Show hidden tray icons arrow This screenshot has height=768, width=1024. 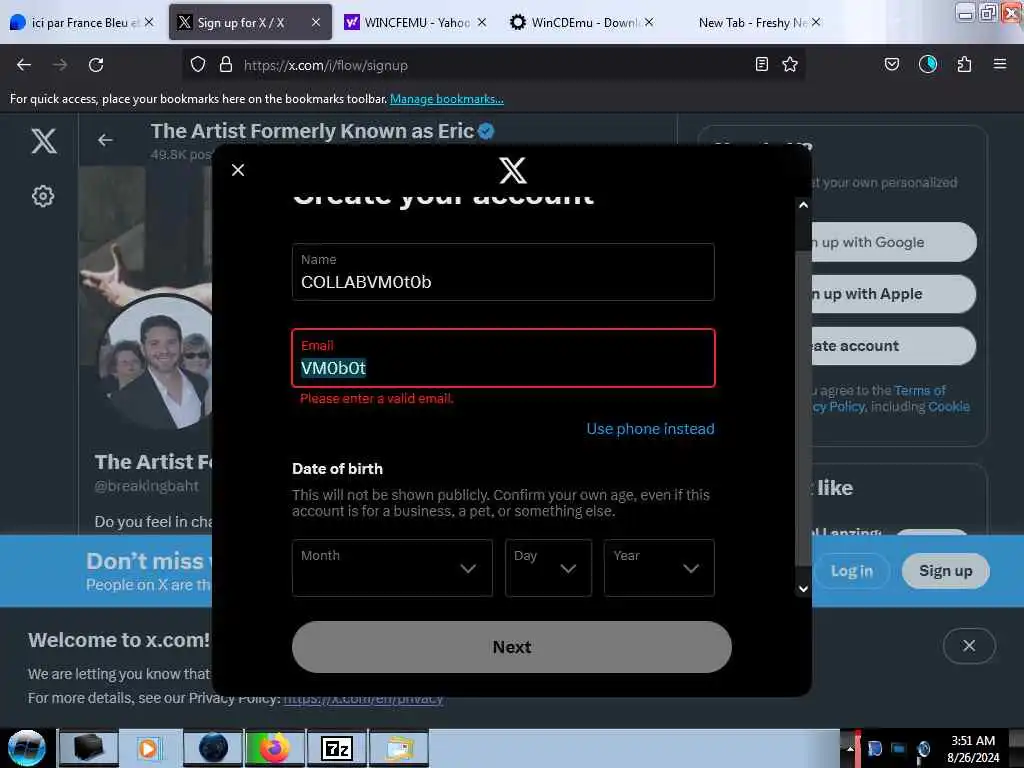click(x=850, y=749)
